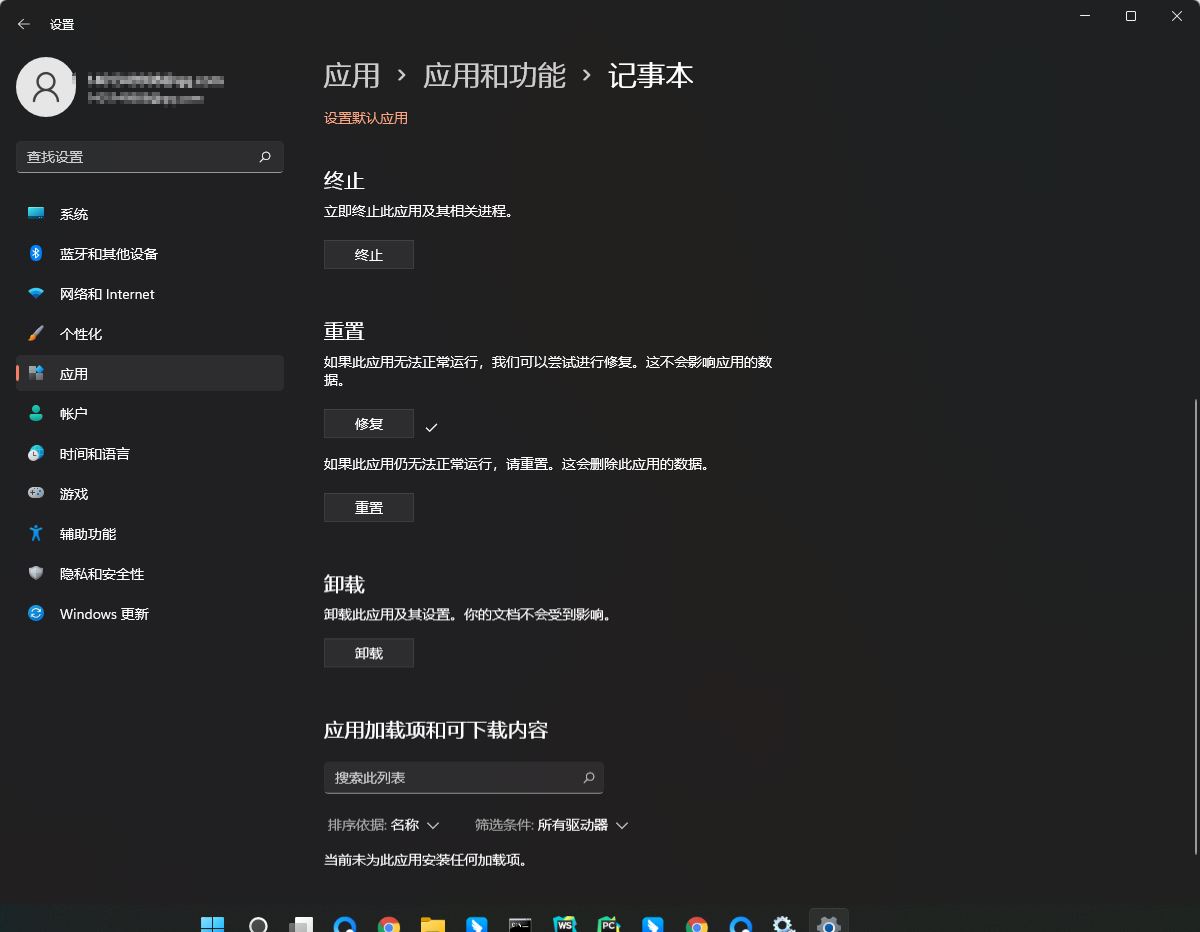Go back to 应用和功能 breadcrumb
Screen dimensions: 1200x932
(494, 75)
